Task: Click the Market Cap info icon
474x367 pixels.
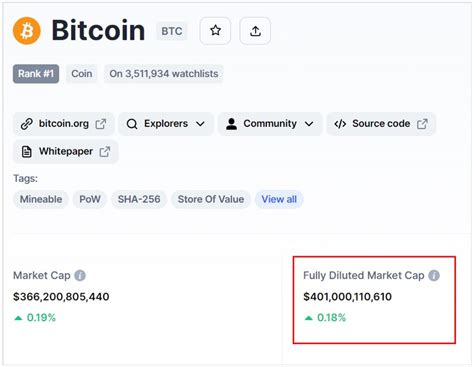Action: pyautogui.click(x=80, y=276)
